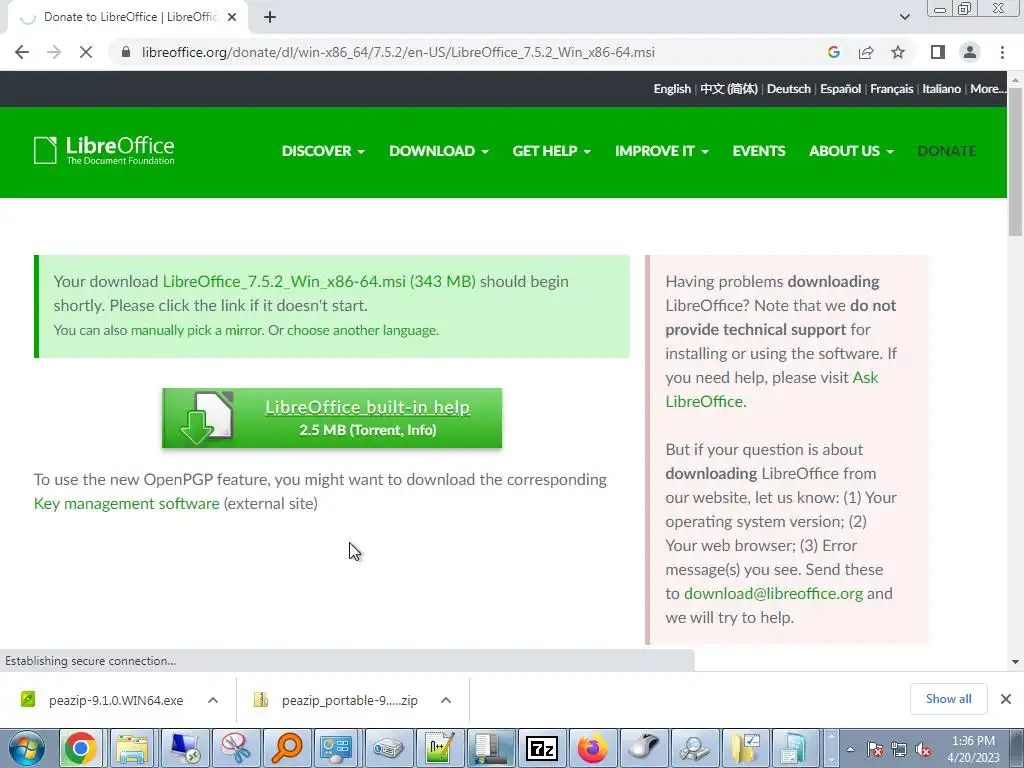Click the Torrent link on help button
This screenshot has height=768, width=1024.
pos(377,430)
